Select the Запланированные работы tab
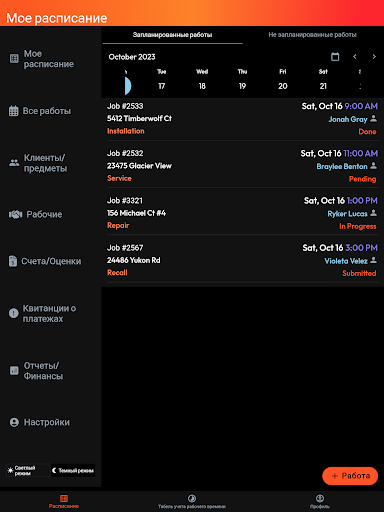The width and height of the screenshot is (384, 512). (x=172, y=35)
